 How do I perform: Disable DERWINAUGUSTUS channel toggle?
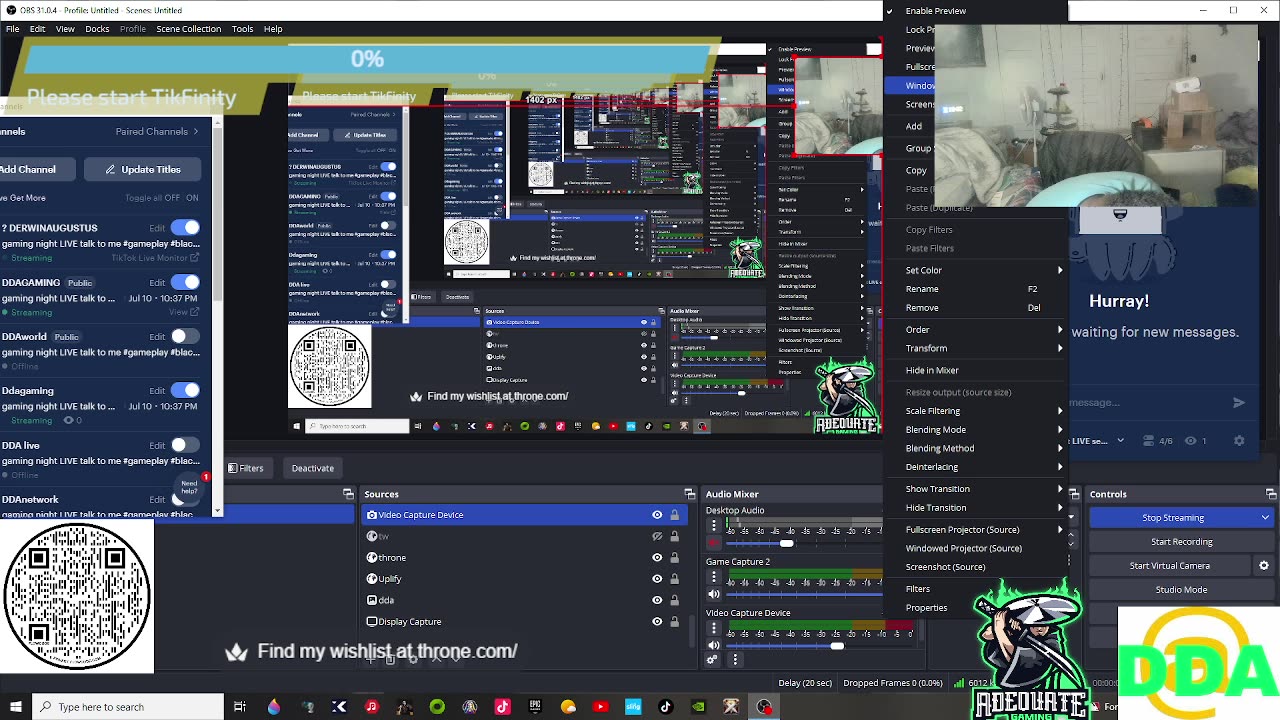184,228
